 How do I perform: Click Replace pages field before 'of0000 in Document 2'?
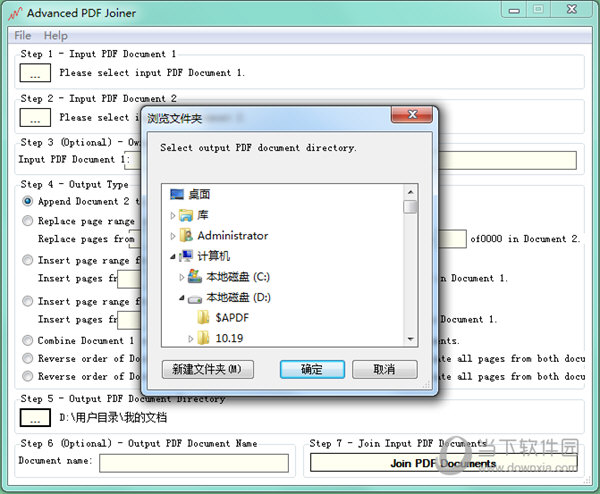[452, 239]
